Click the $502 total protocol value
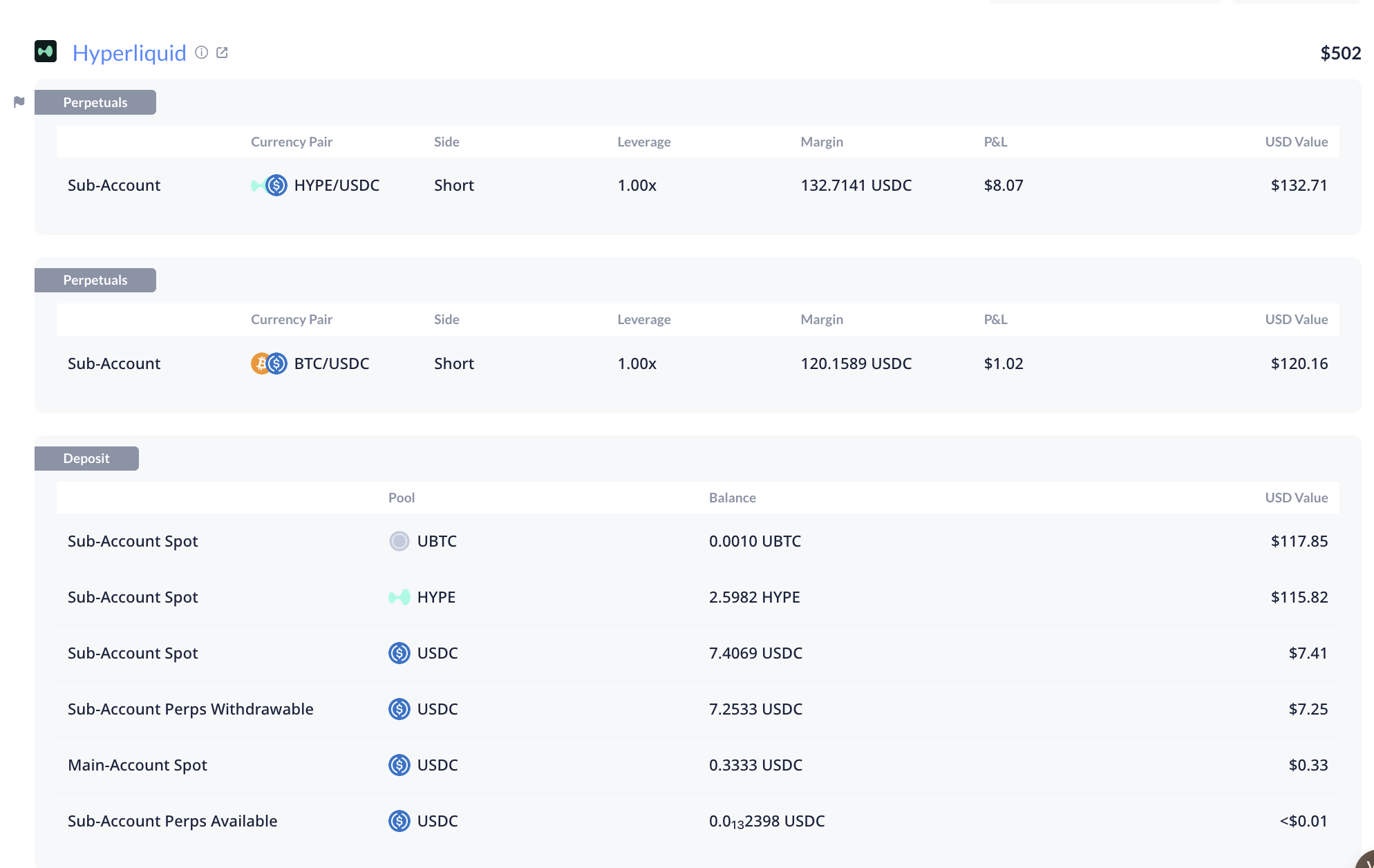The height and width of the screenshot is (868, 1374). pos(1340,53)
